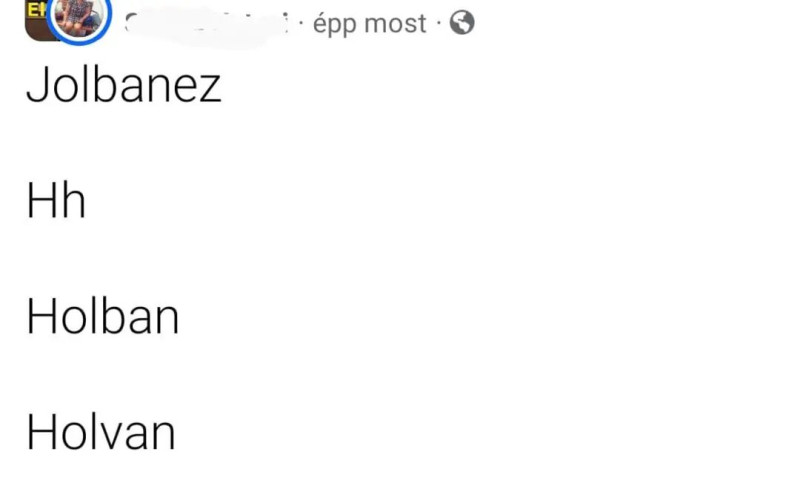800x480 pixels.
Task: Click the "Holban" line of the post
Action: pos(103,318)
